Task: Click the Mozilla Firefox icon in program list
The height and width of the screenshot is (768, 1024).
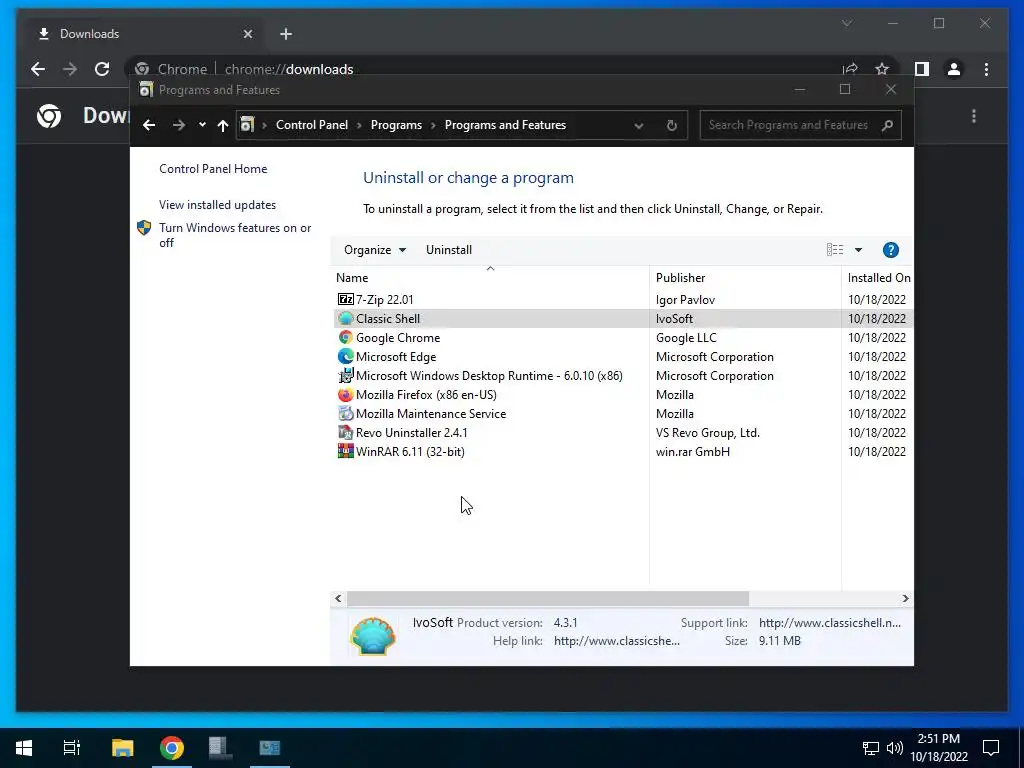Action: point(345,394)
